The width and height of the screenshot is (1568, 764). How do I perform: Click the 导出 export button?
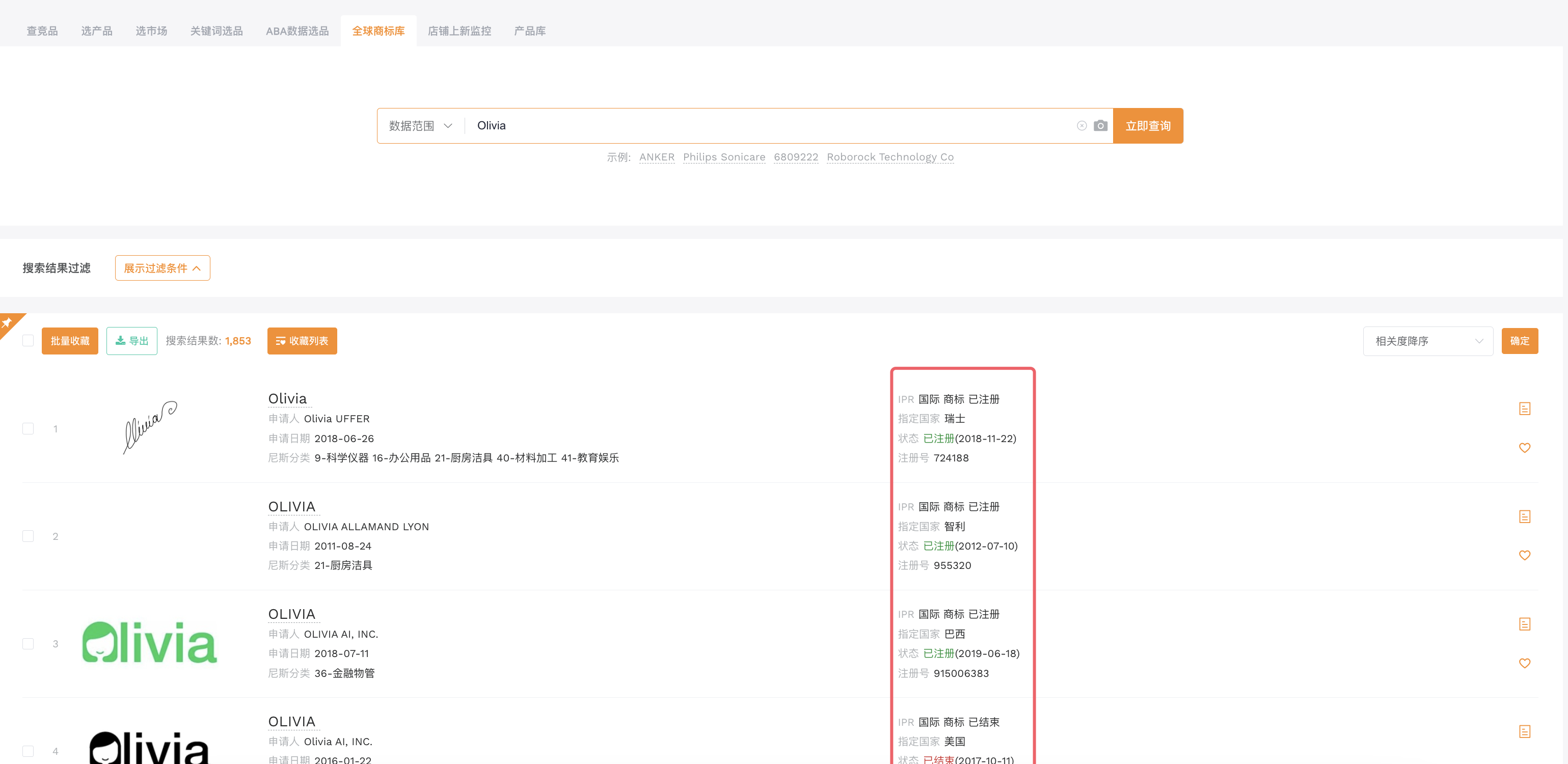pos(132,341)
